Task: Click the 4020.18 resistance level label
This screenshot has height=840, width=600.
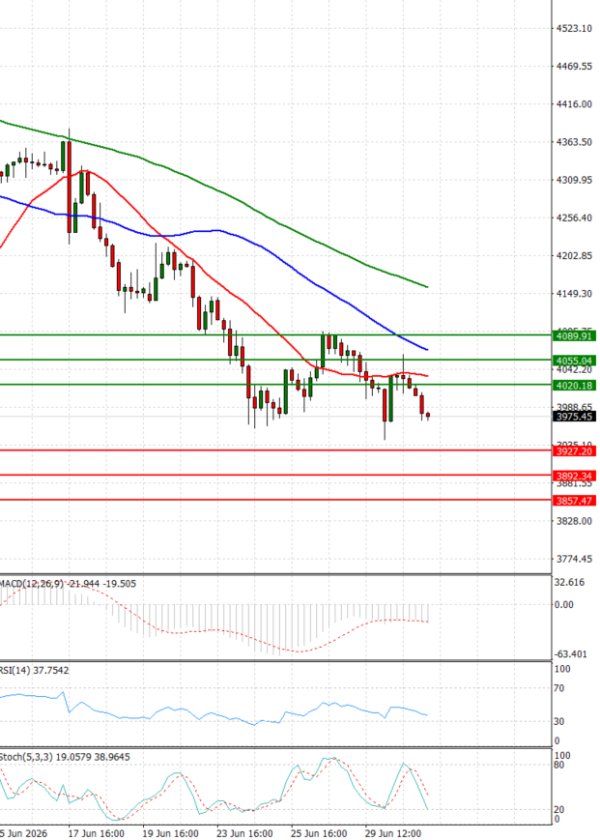Action: point(574,385)
